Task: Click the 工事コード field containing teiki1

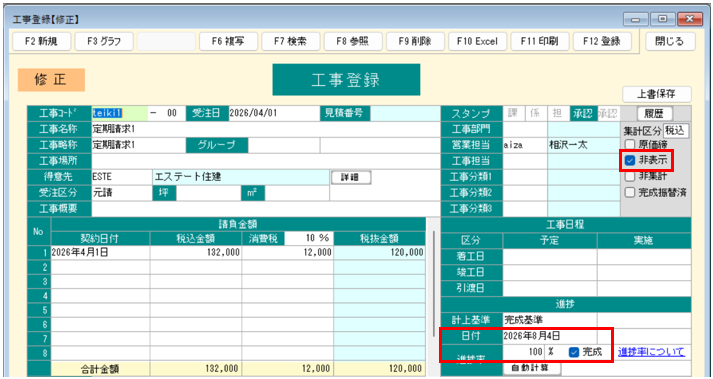Action: (120, 113)
